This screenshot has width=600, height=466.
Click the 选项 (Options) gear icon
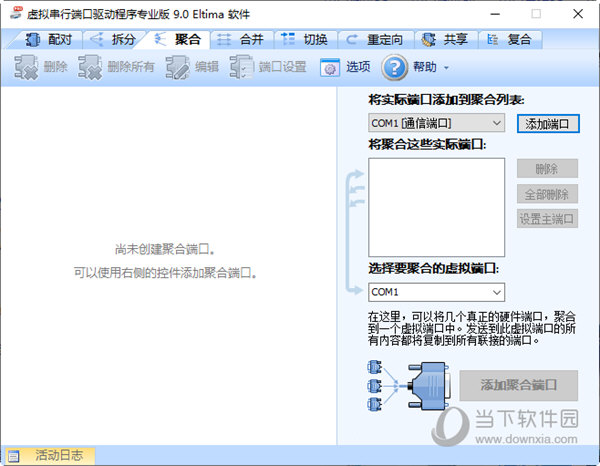(x=330, y=68)
